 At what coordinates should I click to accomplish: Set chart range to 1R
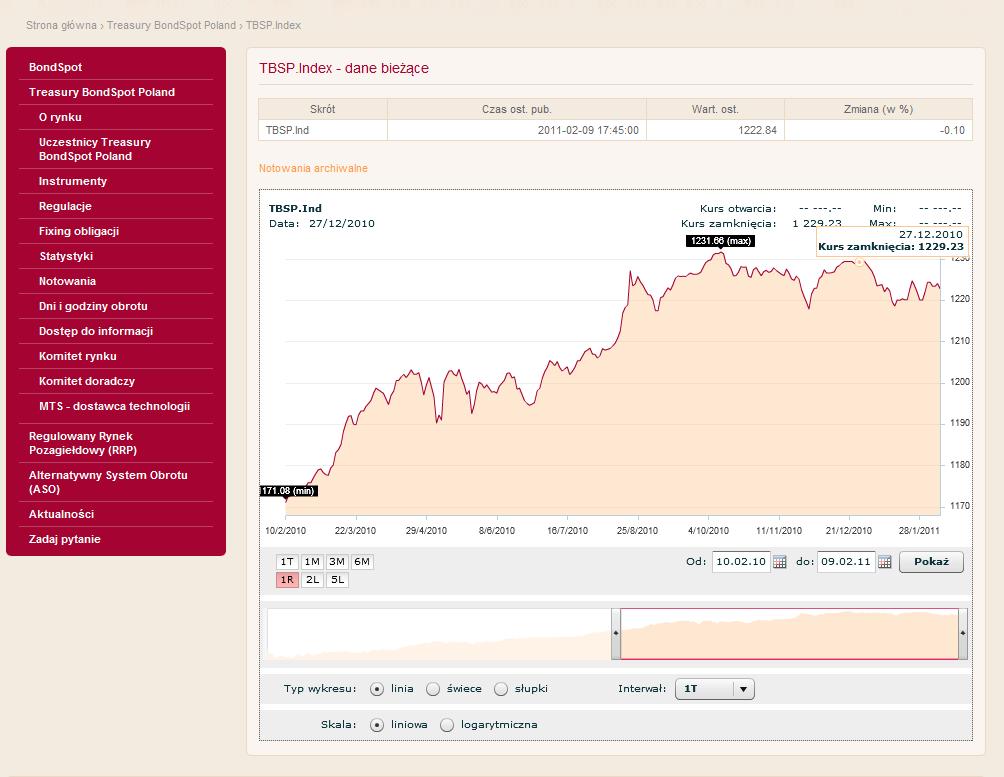[287, 580]
